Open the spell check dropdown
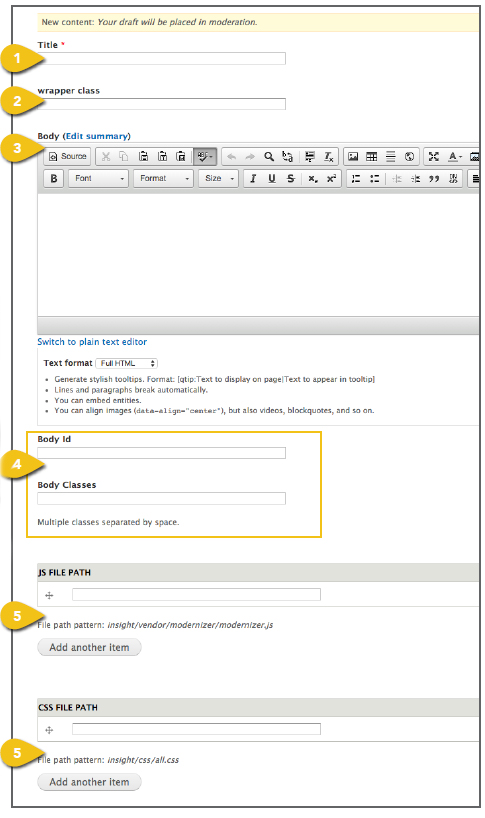The image size is (485, 818). click(204, 157)
